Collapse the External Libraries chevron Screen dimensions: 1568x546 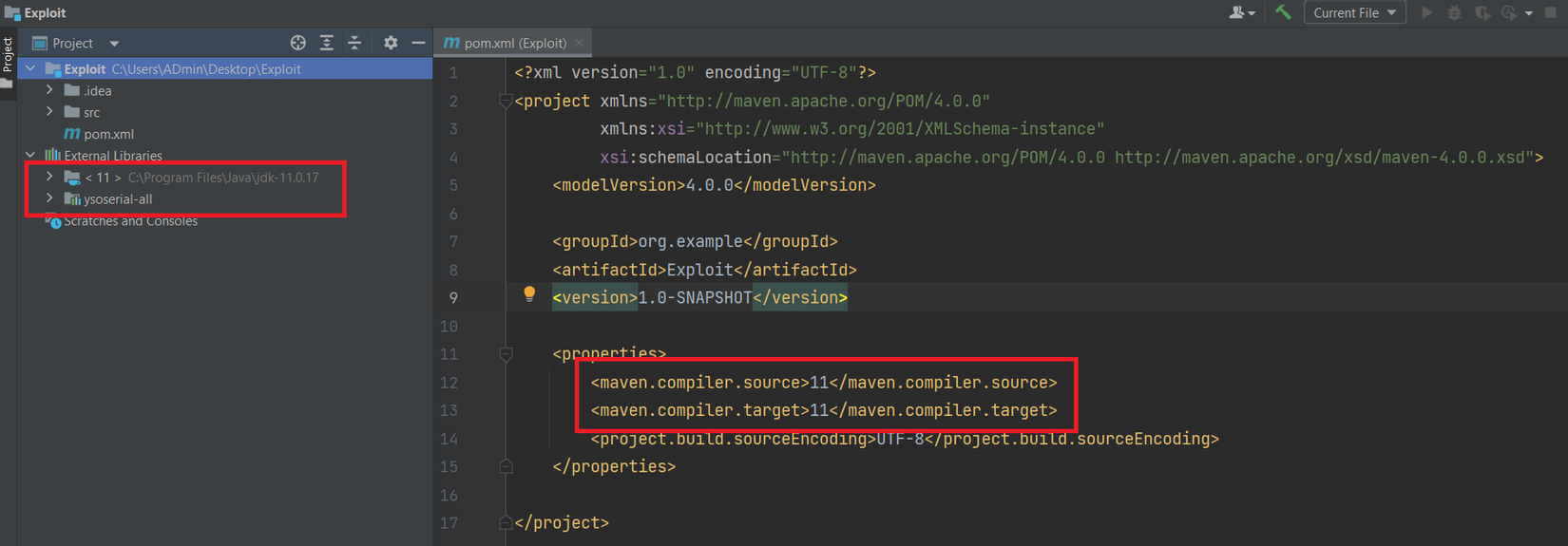tap(30, 155)
